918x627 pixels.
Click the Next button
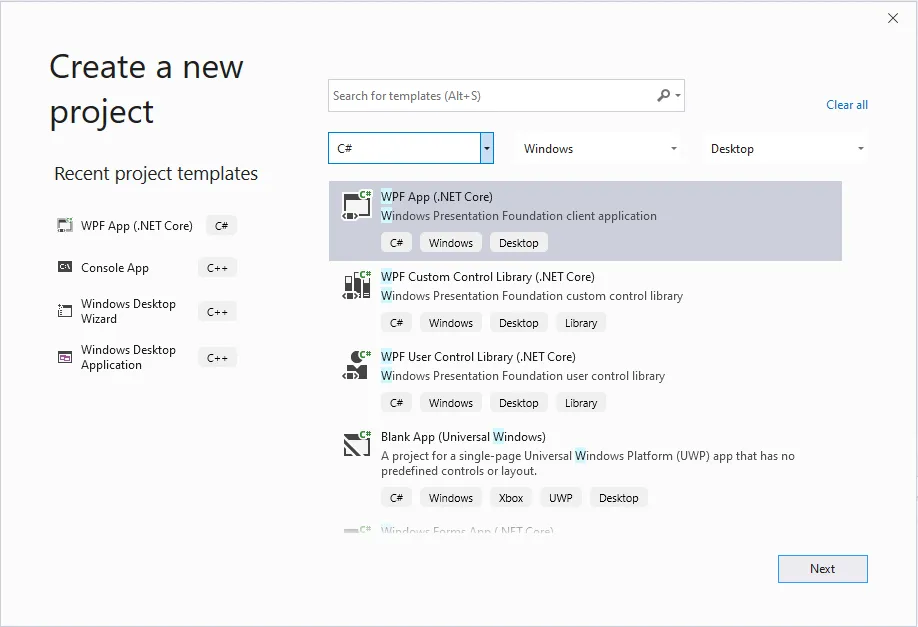point(822,569)
